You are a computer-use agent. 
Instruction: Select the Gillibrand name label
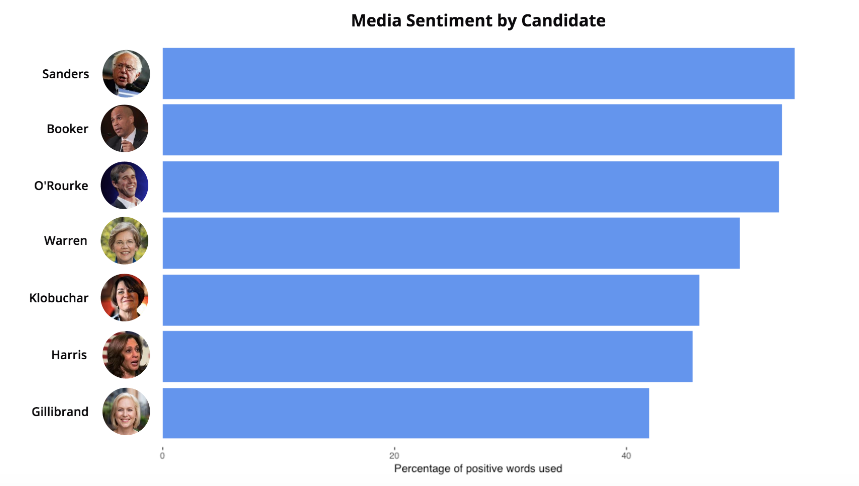(x=60, y=411)
